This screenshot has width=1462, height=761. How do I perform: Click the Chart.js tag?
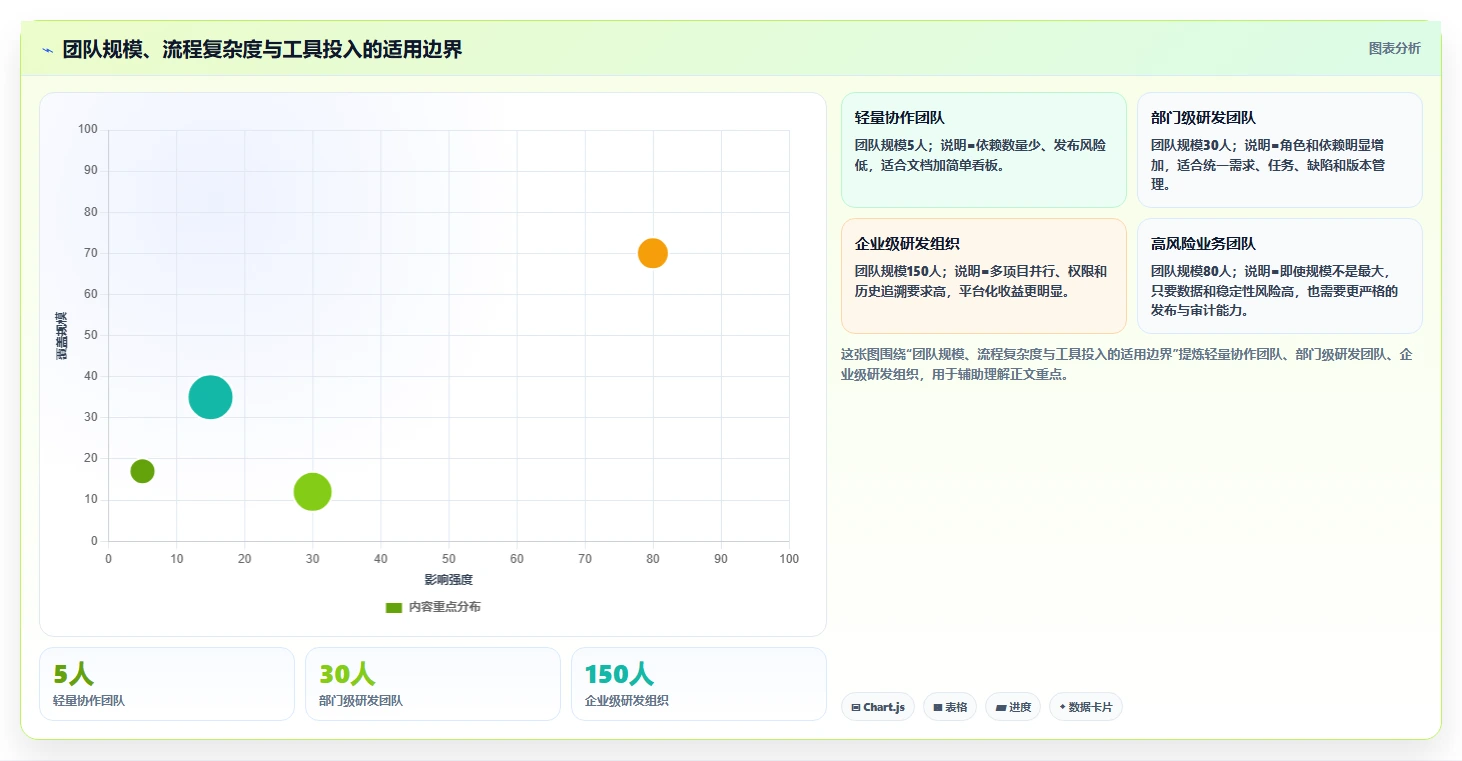878,707
